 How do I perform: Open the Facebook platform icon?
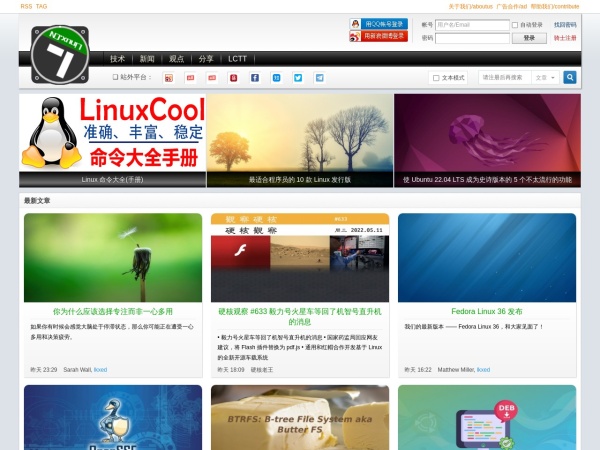tap(255, 77)
